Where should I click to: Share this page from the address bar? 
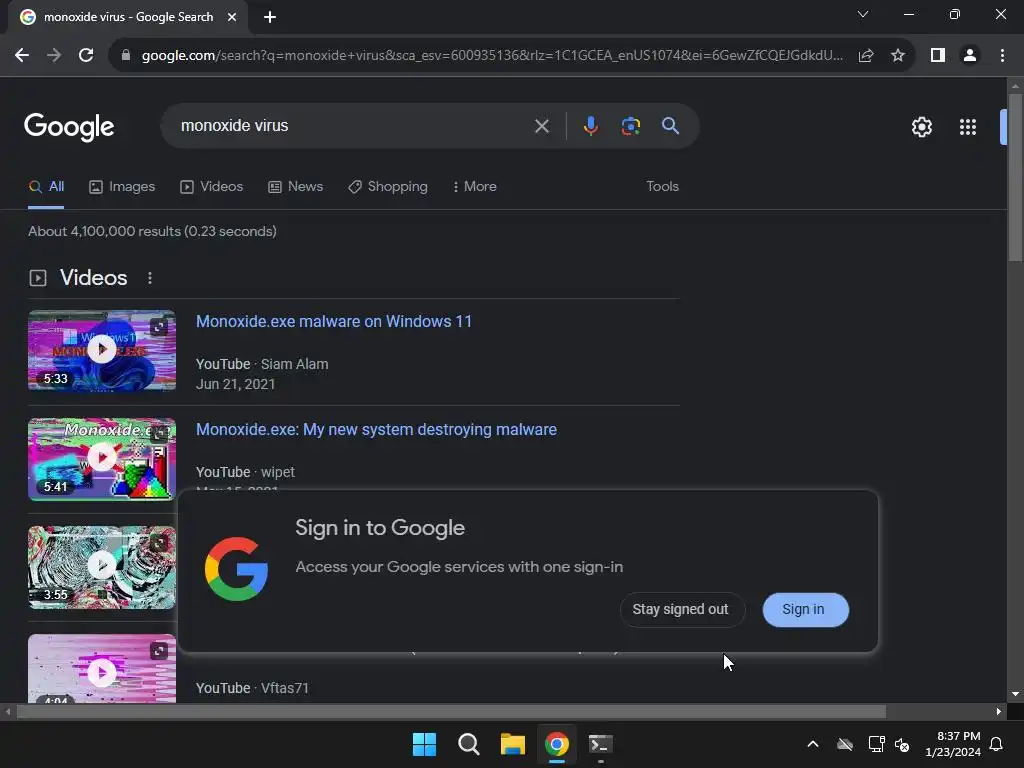[866, 56]
